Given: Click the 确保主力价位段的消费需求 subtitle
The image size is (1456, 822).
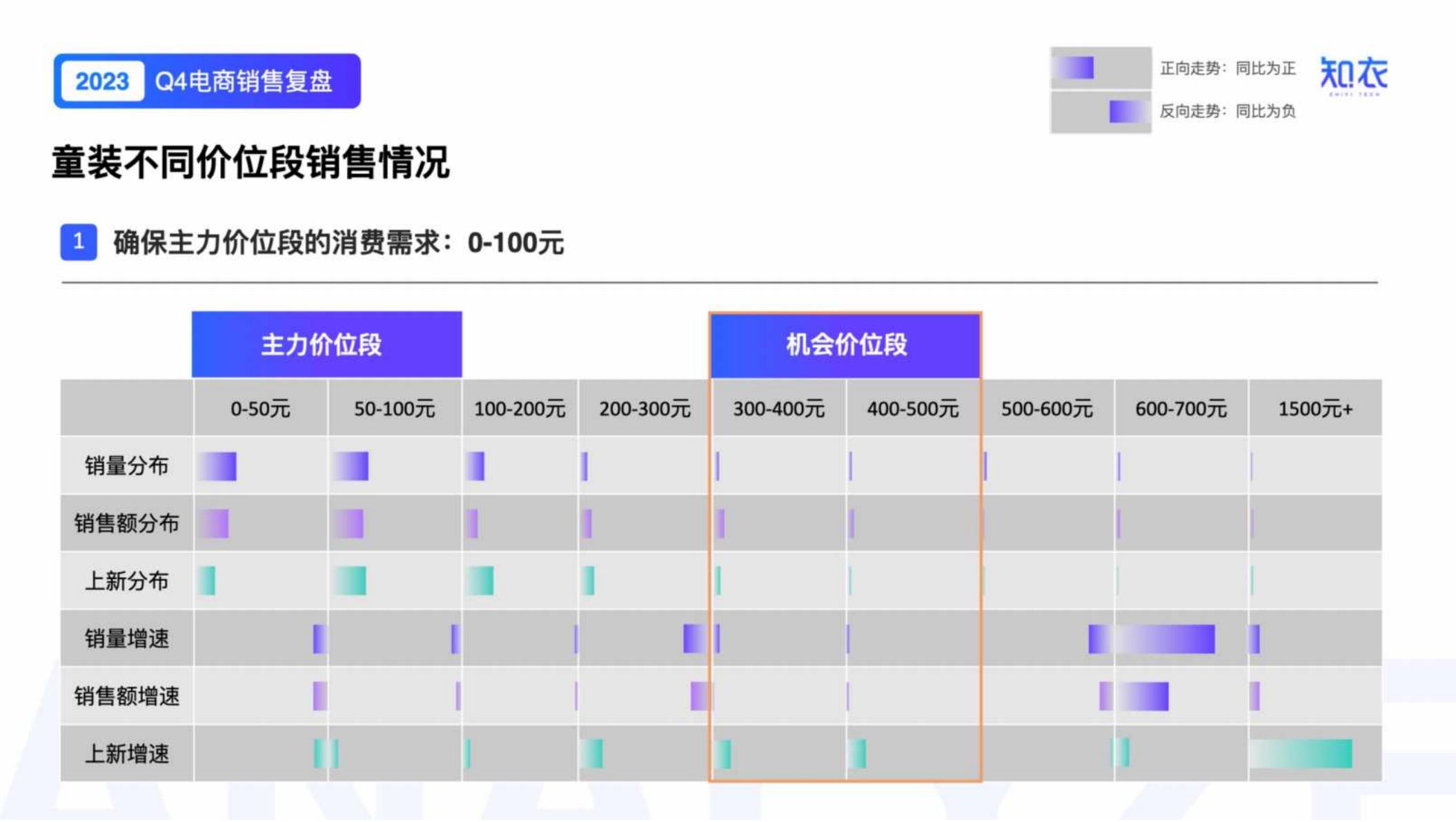Looking at the screenshot, I should (338, 243).
